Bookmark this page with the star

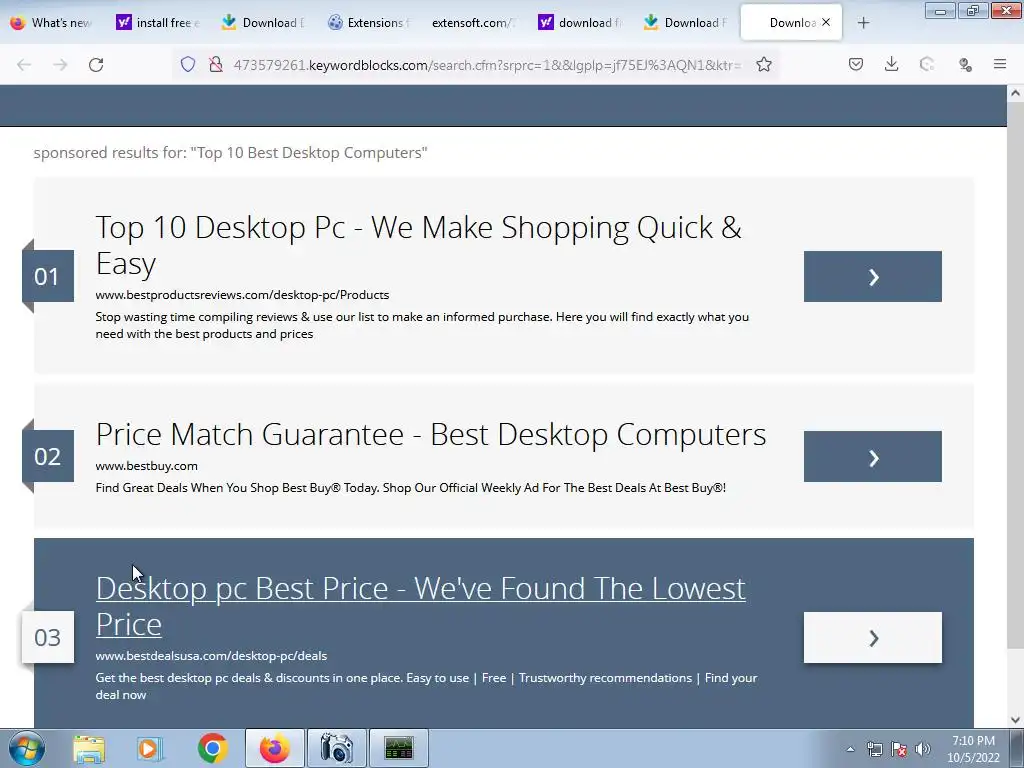[x=763, y=65]
